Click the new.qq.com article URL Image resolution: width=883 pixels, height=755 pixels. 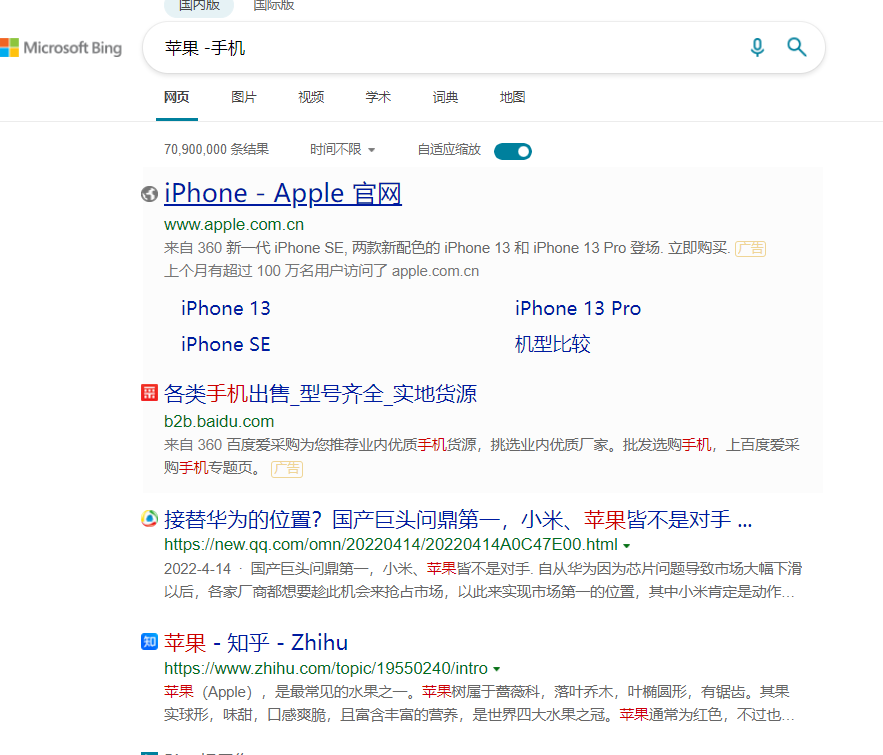pos(391,545)
